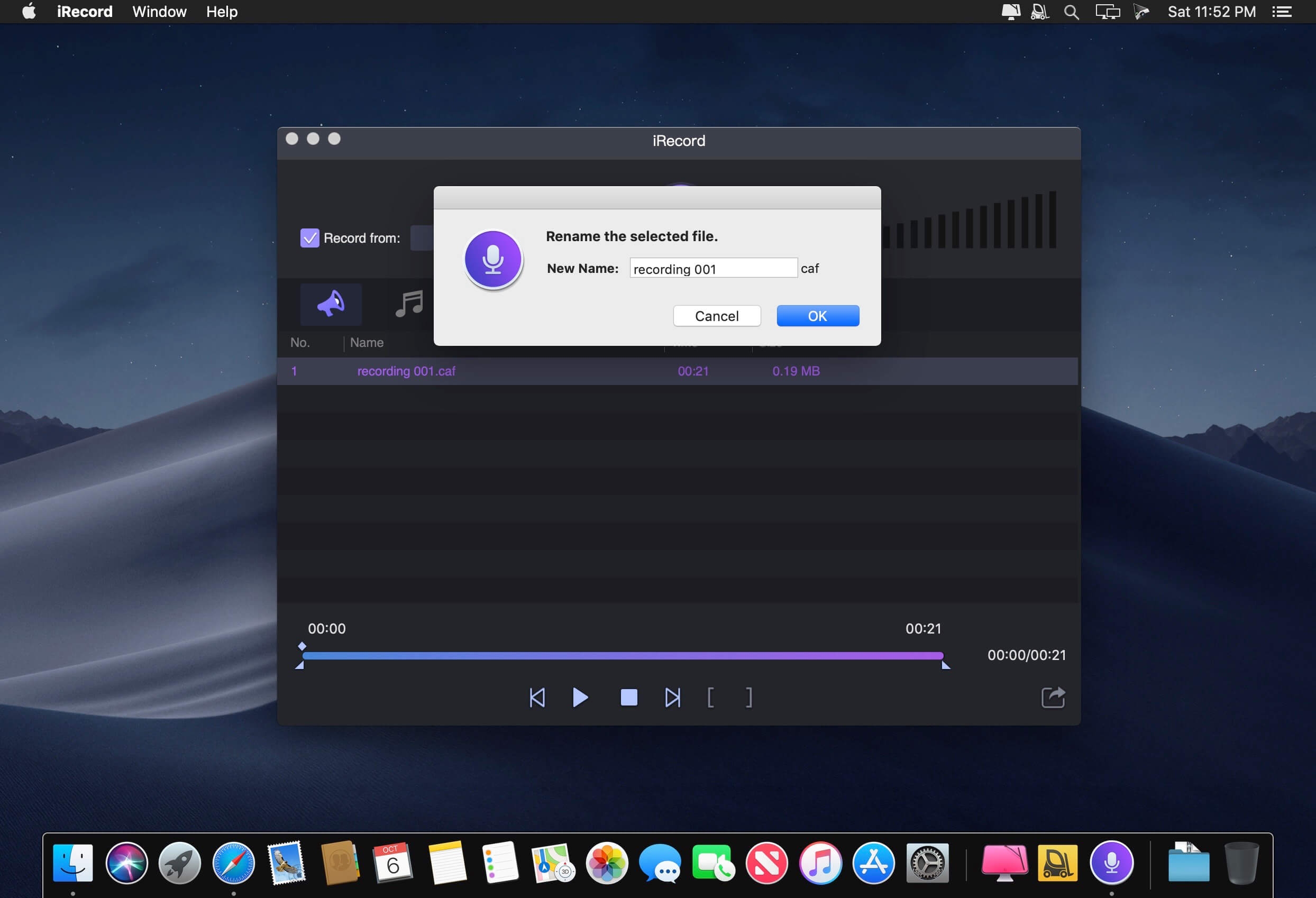Viewport: 1316px width, 898px height.
Task: Click the playback progress slider bar
Action: point(623,656)
